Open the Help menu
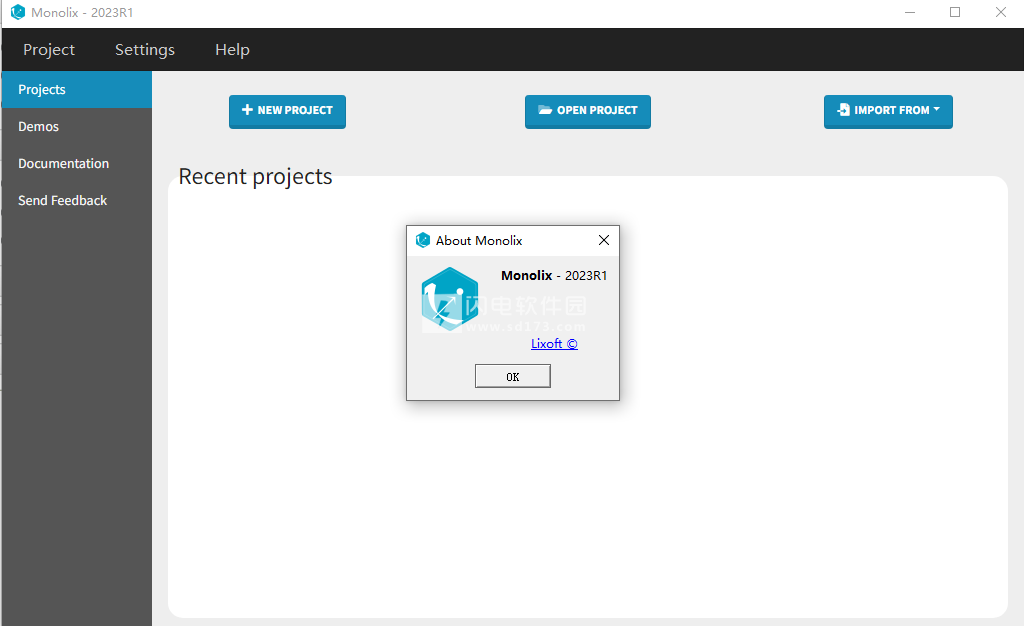1024x626 pixels. coord(232,50)
